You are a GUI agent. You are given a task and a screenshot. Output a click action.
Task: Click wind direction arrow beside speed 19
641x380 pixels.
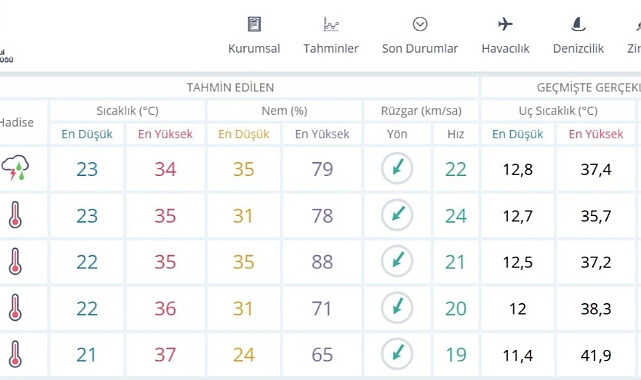click(397, 354)
